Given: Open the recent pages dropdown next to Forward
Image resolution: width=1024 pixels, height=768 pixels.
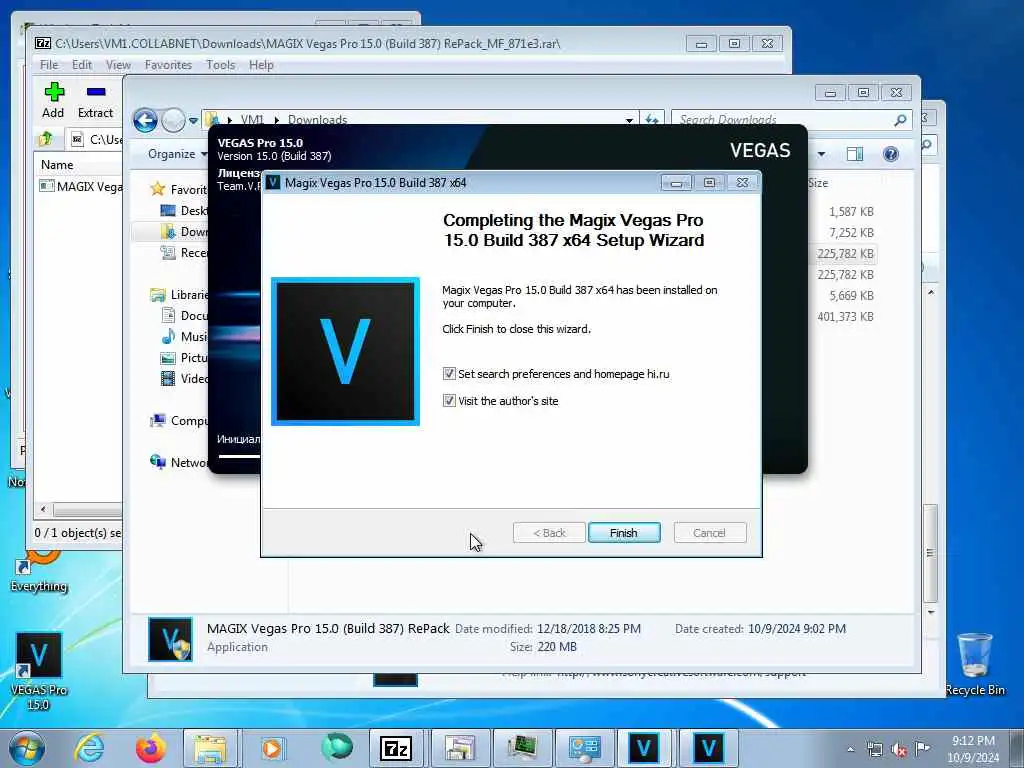Looking at the screenshot, I should 193,121.
